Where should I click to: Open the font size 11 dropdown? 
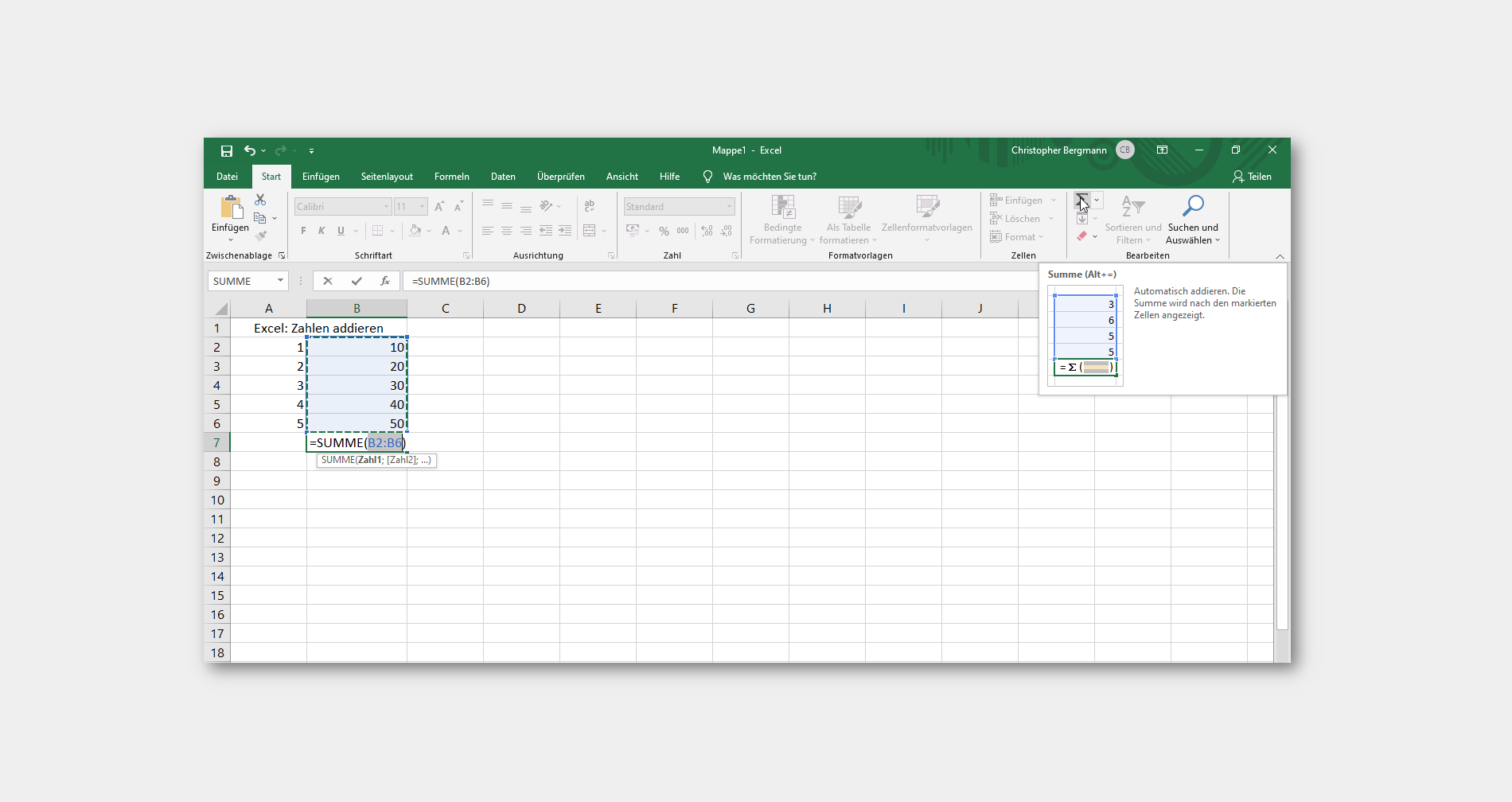click(423, 207)
